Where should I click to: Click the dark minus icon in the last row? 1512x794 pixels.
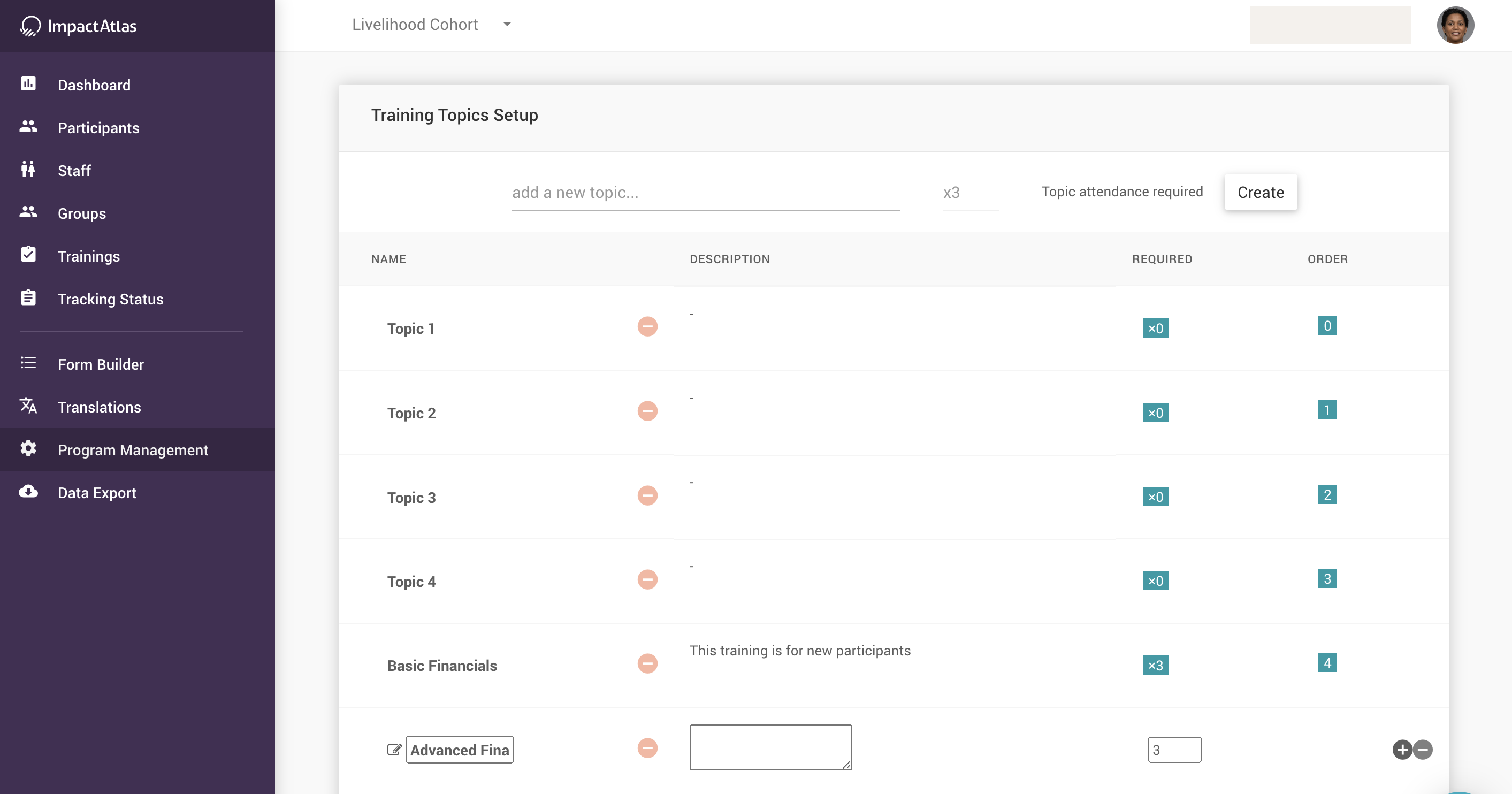1423,750
